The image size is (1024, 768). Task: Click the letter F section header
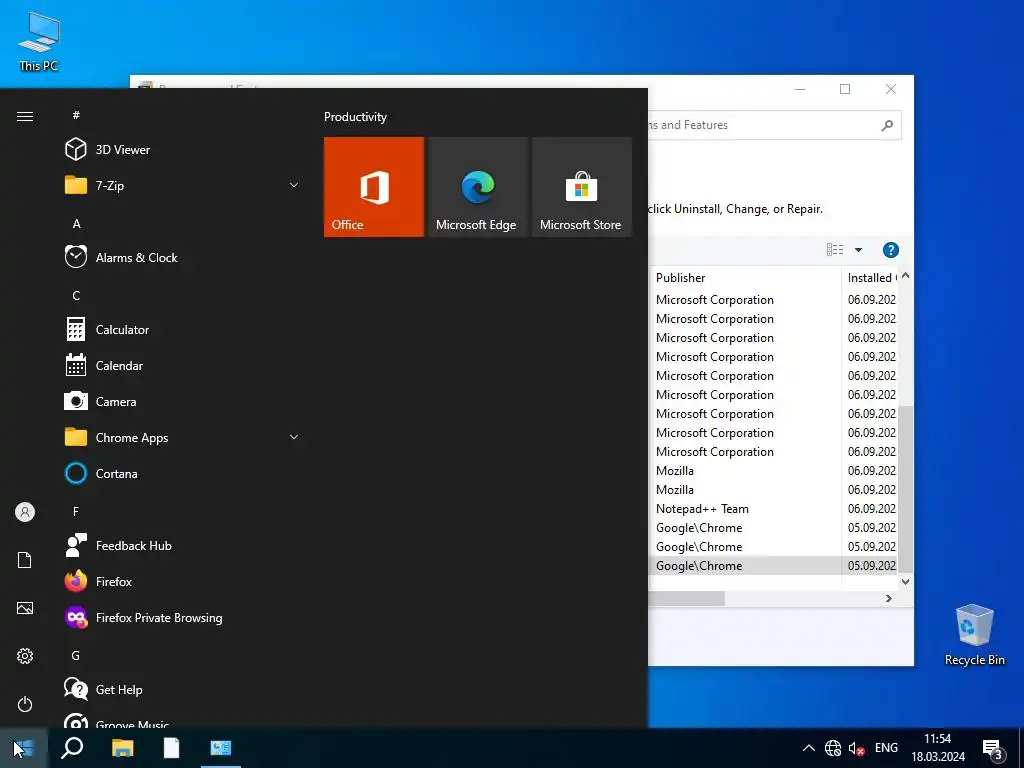tap(76, 511)
